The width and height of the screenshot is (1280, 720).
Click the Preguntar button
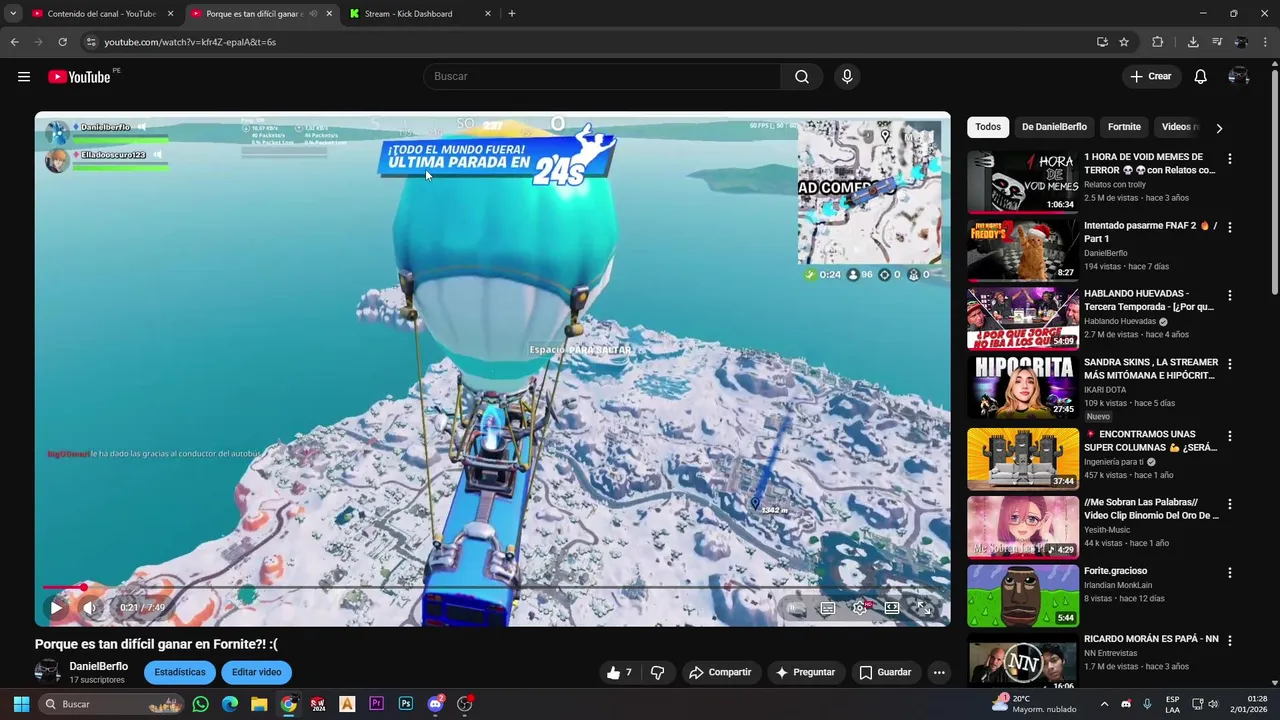pos(805,673)
